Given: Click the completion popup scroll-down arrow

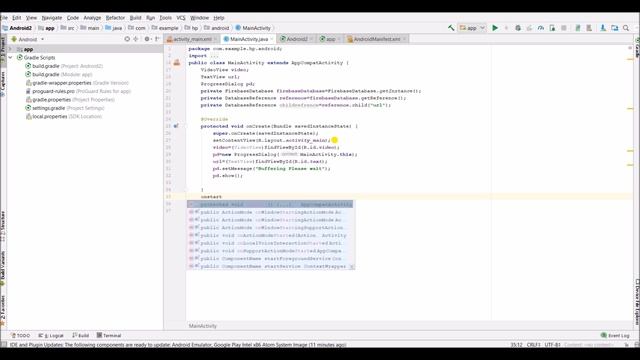Looking at the screenshot, I should pyautogui.click(x=352, y=267).
